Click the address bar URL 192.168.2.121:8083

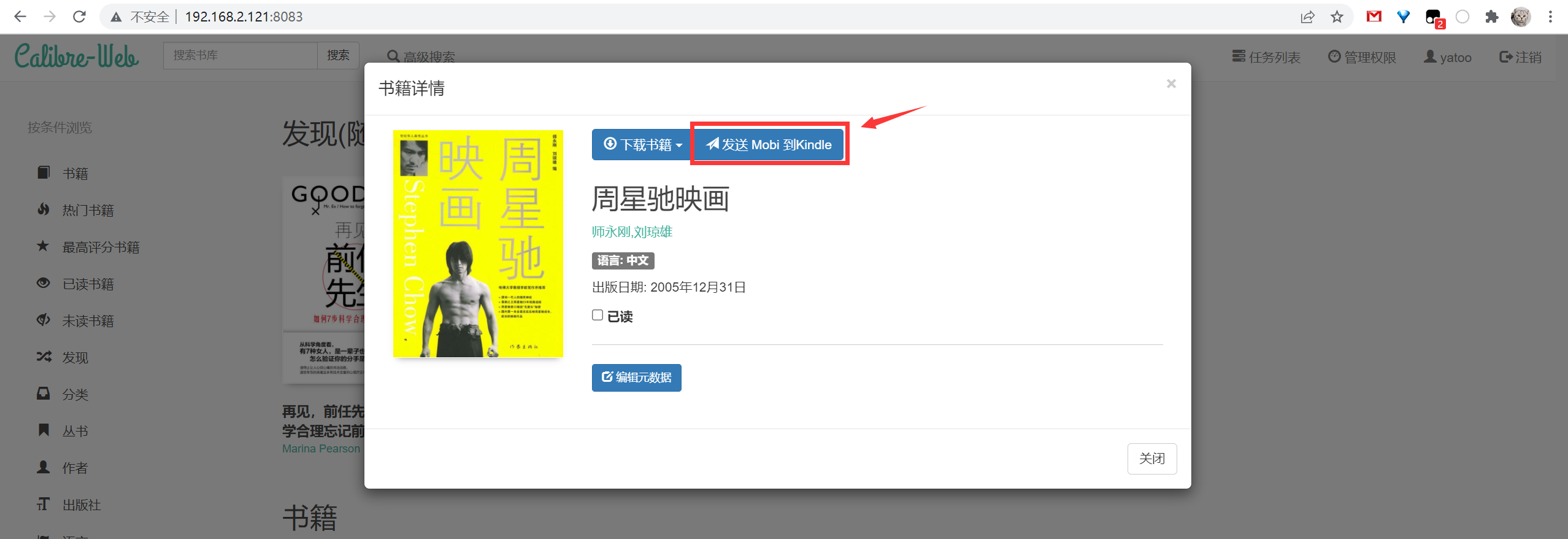[x=244, y=17]
